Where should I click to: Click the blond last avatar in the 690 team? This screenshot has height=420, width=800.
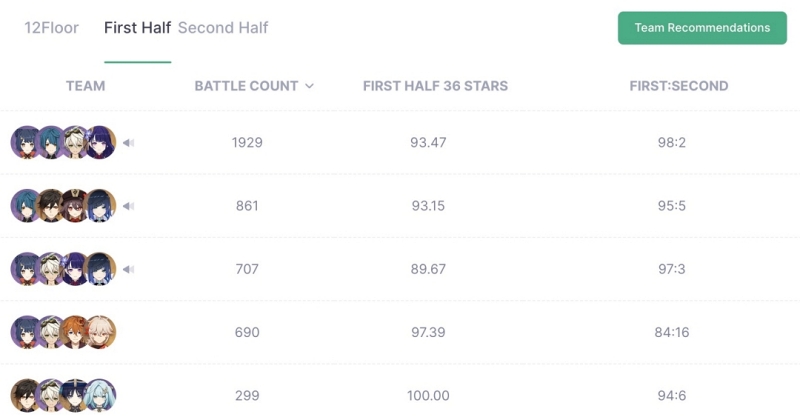[101, 332]
